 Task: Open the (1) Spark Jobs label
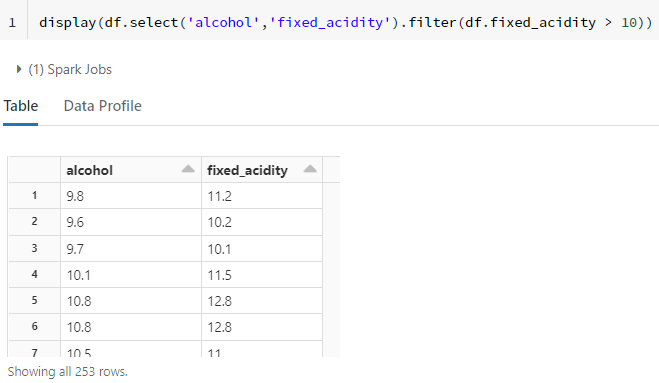coord(70,69)
